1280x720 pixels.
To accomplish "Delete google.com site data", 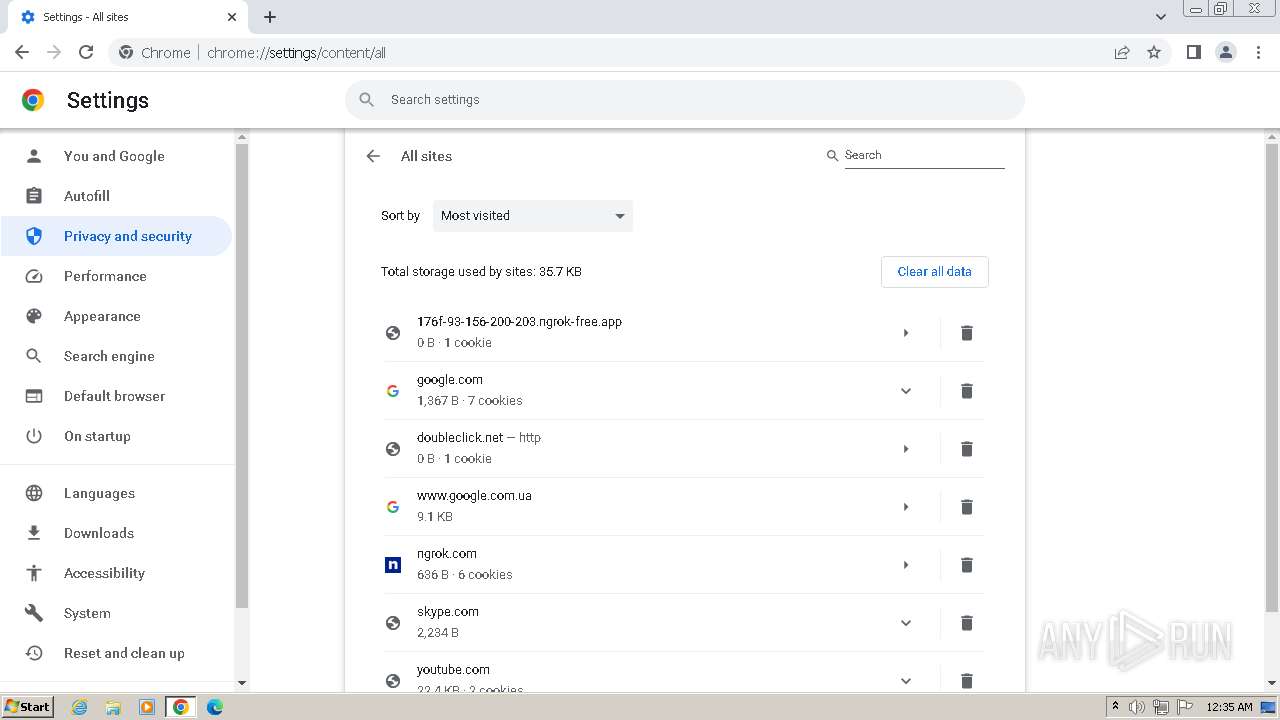I will point(967,391).
